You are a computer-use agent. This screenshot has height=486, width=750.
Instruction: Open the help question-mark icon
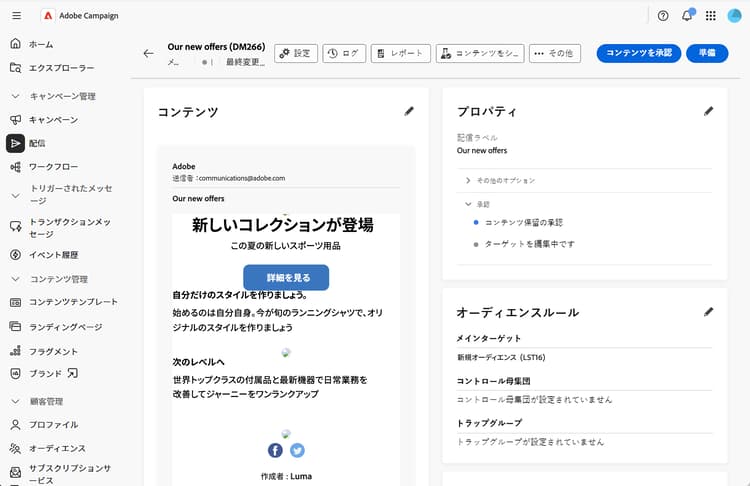[x=663, y=16]
